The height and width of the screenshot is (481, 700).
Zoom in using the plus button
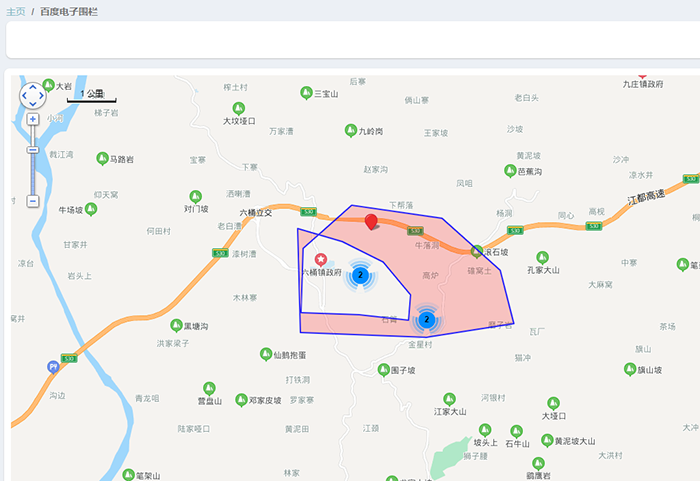click(32, 119)
